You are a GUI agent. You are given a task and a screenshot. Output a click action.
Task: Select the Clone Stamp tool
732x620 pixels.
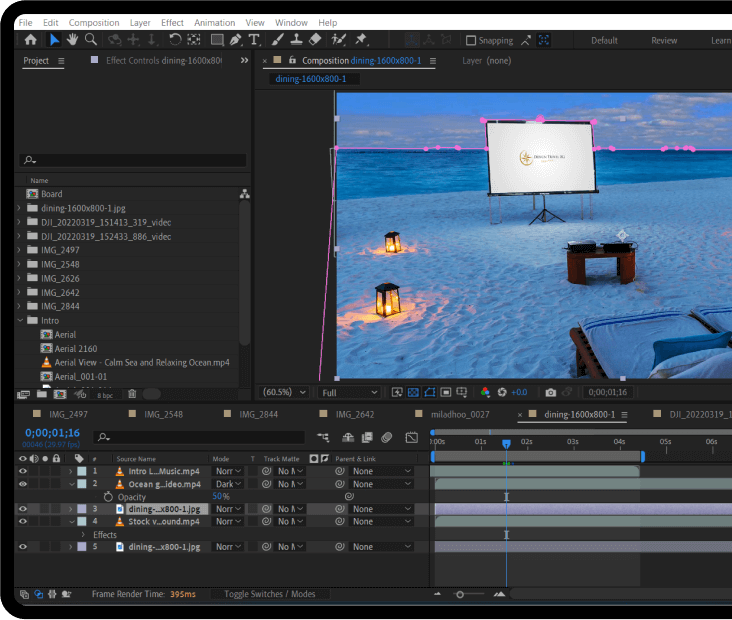pyautogui.click(x=296, y=40)
